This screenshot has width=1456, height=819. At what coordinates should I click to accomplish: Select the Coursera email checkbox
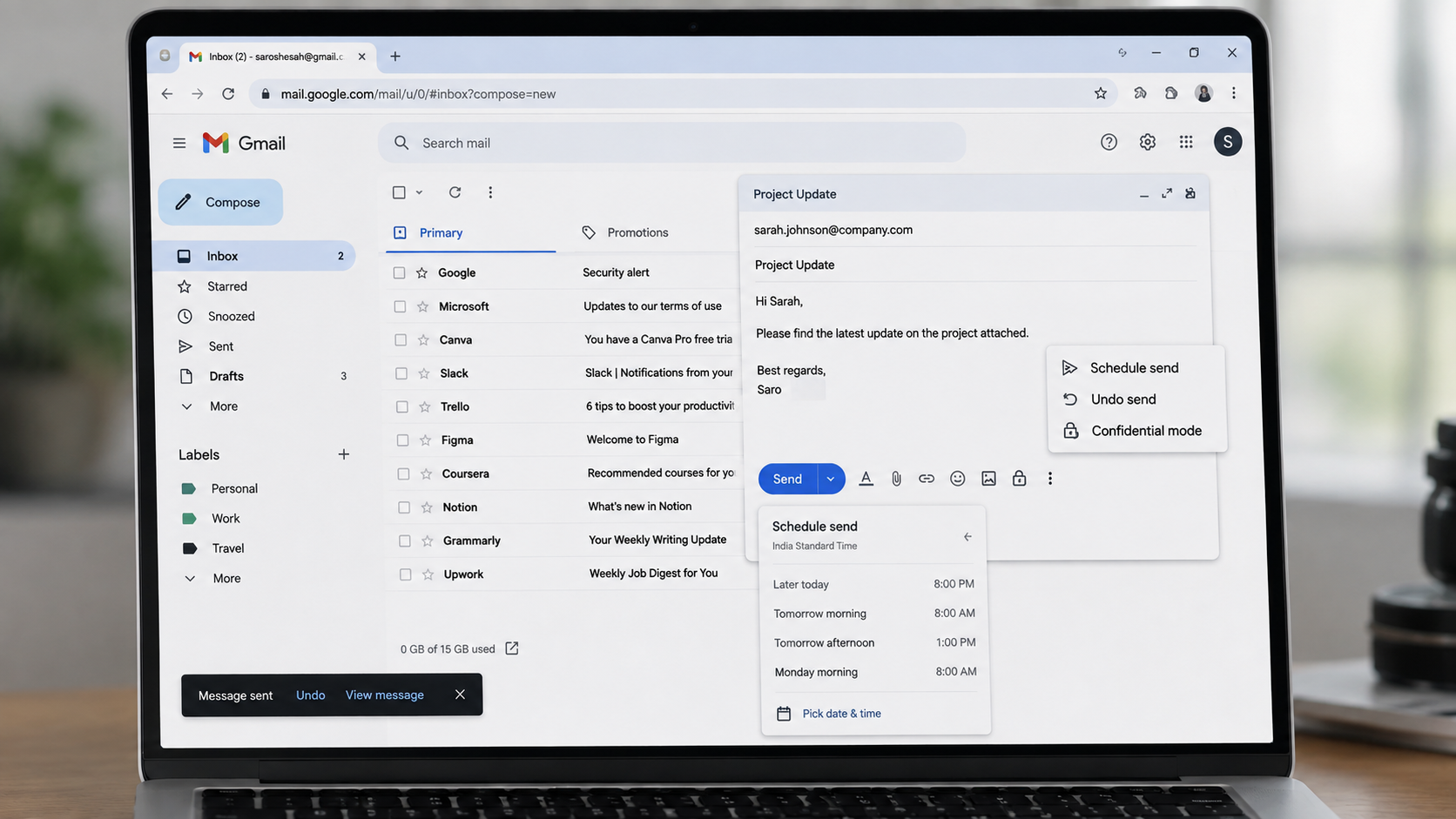pyautogui.click(x=403, y=474)
